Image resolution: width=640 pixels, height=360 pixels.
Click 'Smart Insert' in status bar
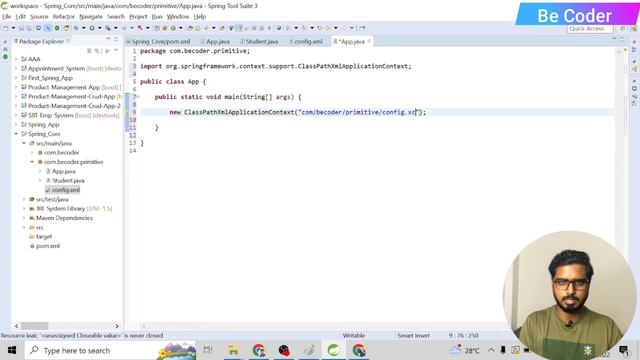pyautogui.click(x=413, y=336)
